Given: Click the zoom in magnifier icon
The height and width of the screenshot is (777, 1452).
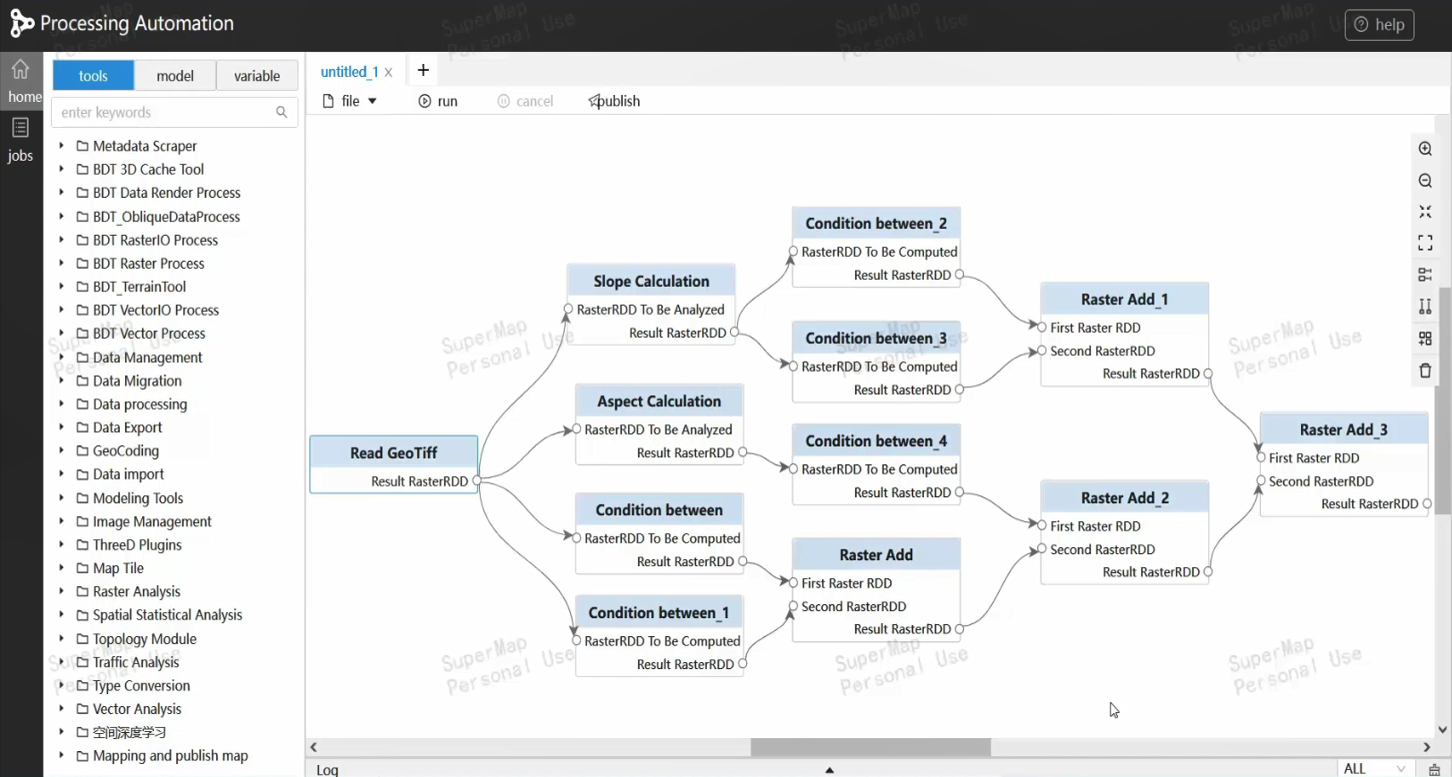Looking at the screenshot, I should point(1425,149).
